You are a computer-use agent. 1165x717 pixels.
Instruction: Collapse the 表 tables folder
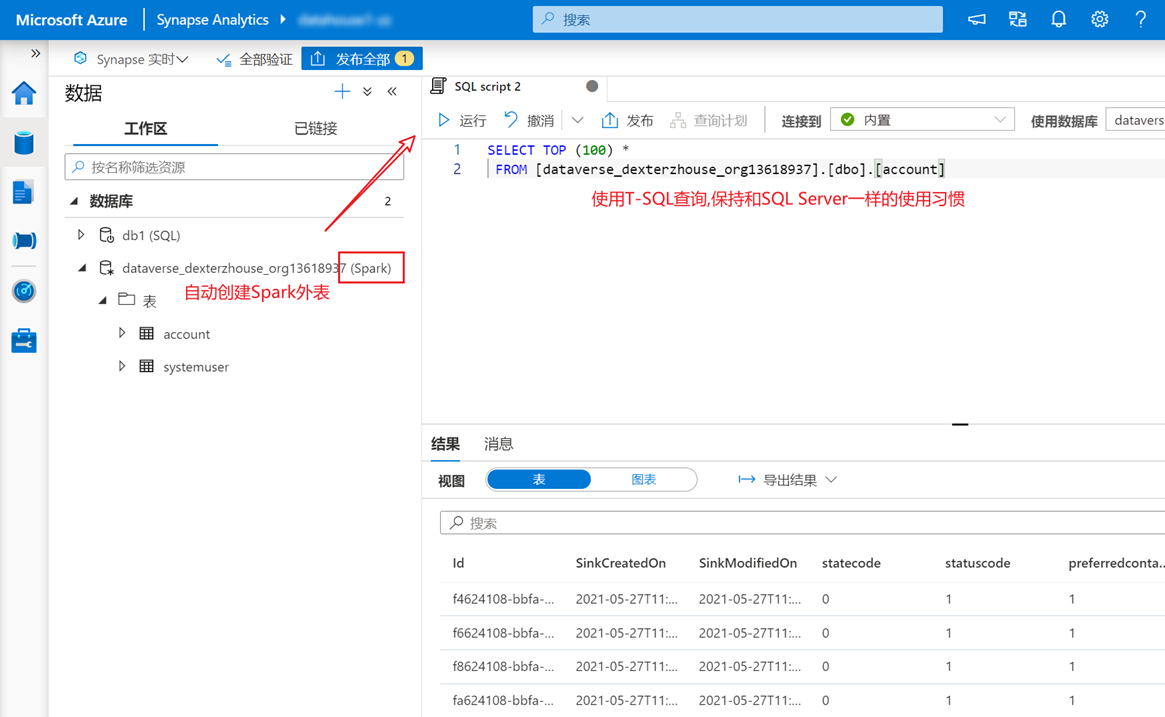(x=103, y=300)
